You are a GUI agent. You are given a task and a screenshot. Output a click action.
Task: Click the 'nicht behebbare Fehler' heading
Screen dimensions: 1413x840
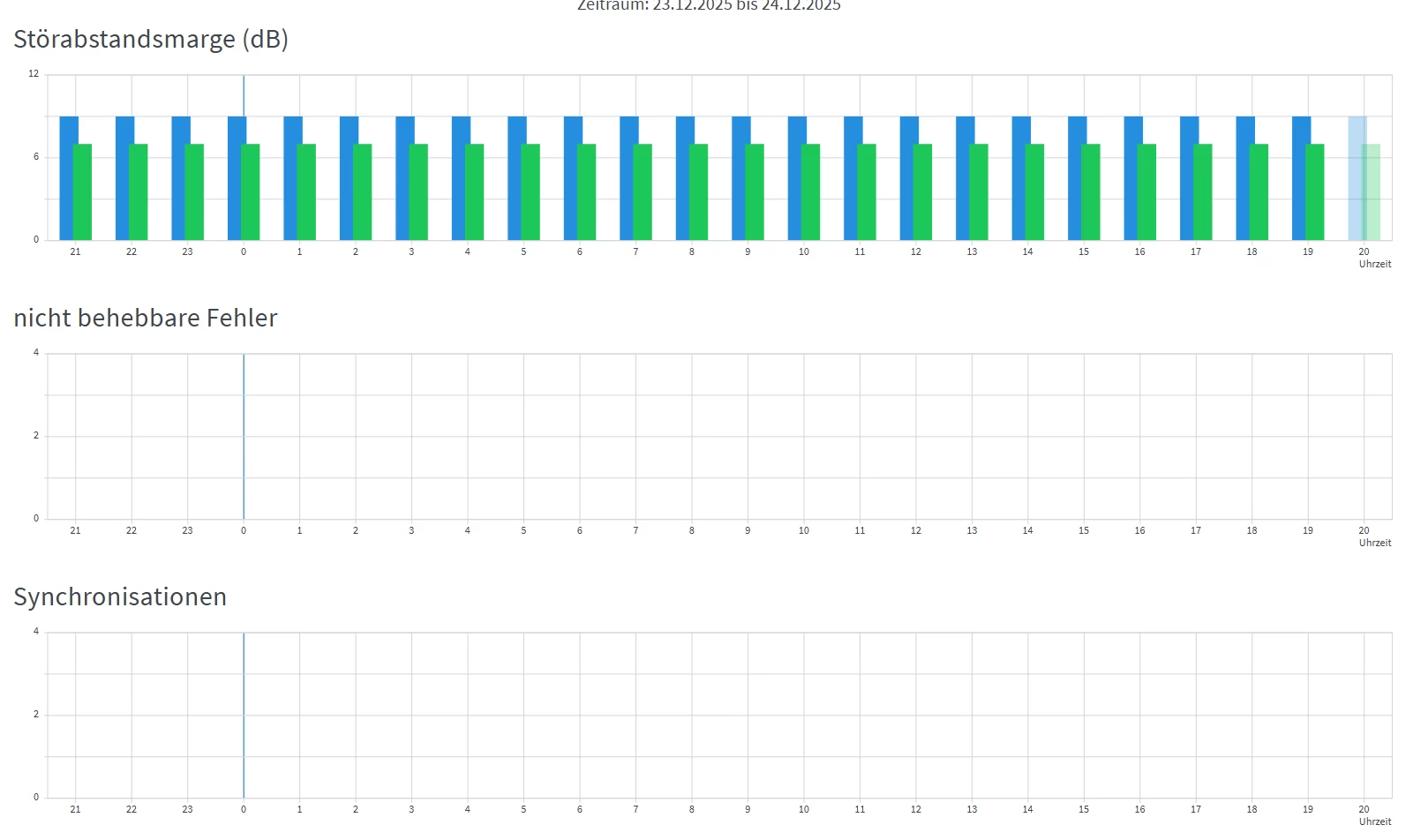coord(146,318)
